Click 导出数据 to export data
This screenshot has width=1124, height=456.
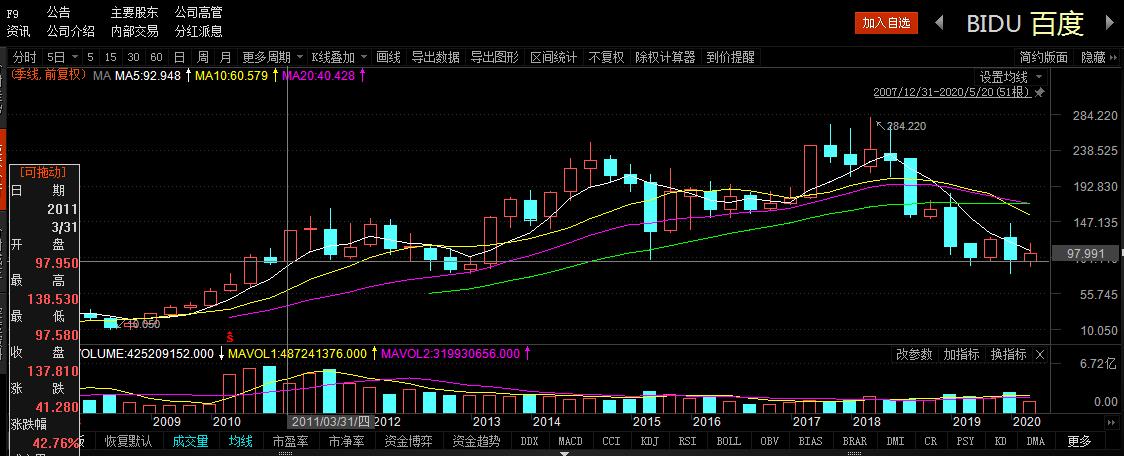pos(435,57)
